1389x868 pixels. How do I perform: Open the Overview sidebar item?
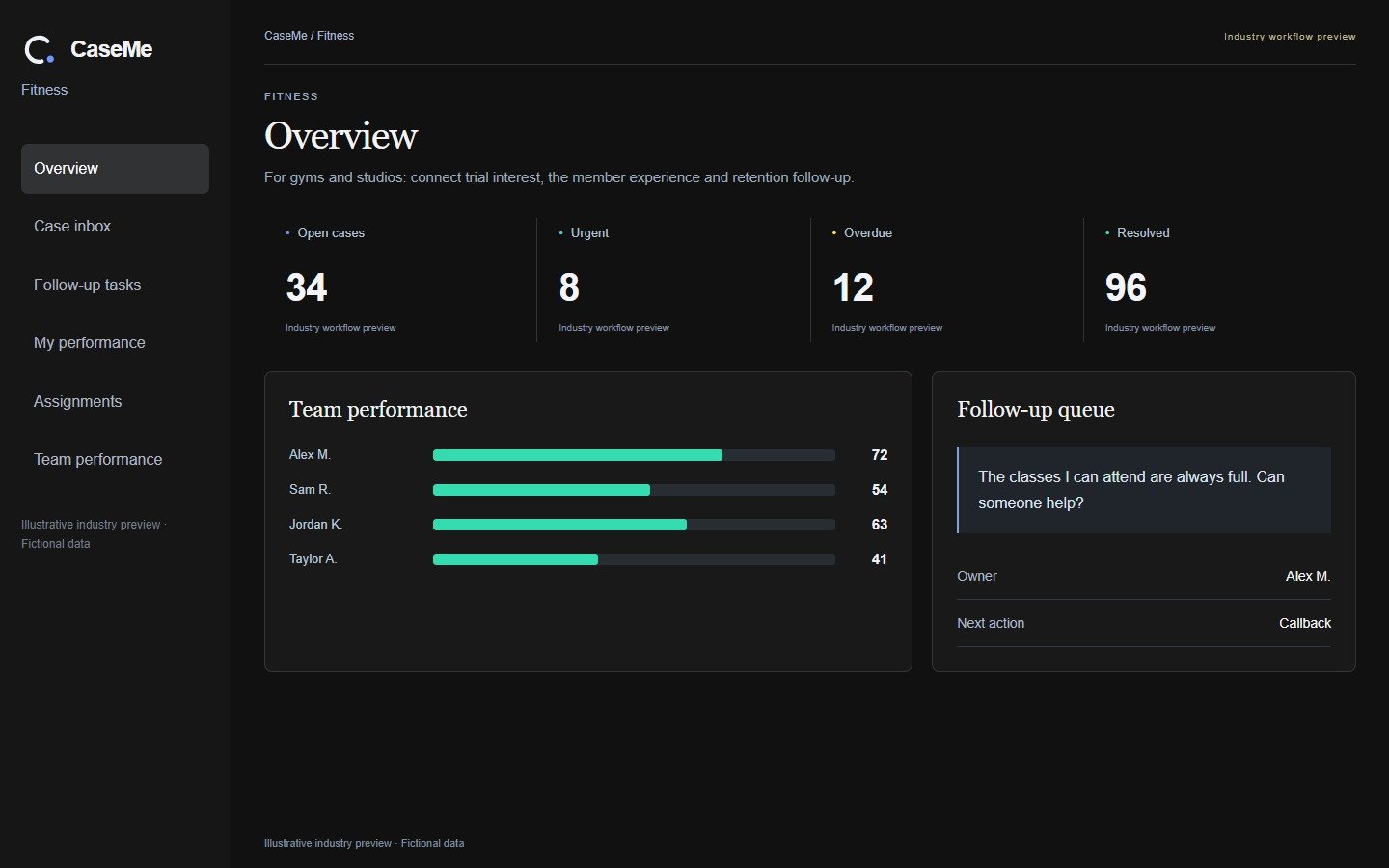pyautogui.click(x=115, y=169)
